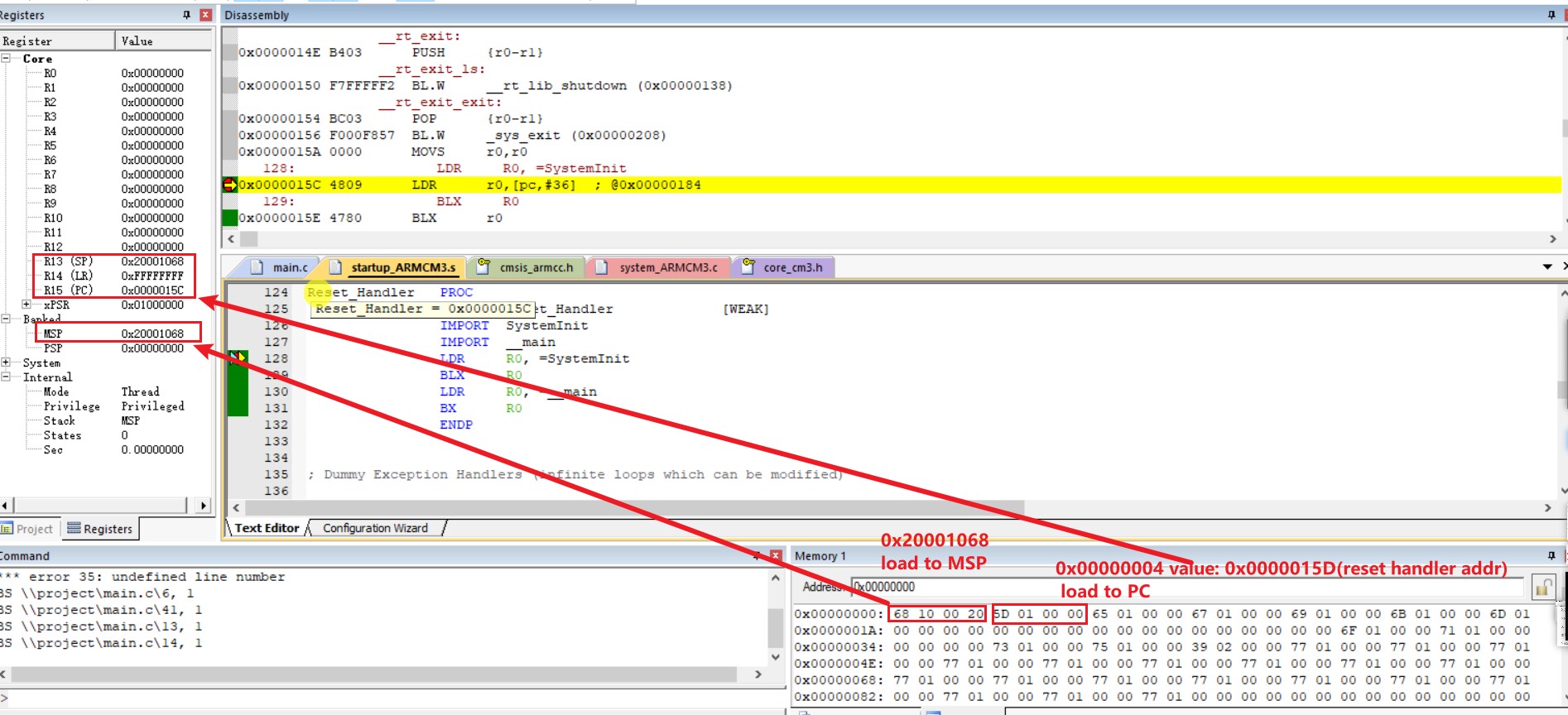The image size is (1568, 715).
Task: Click the Value column header
Action: 164,41
